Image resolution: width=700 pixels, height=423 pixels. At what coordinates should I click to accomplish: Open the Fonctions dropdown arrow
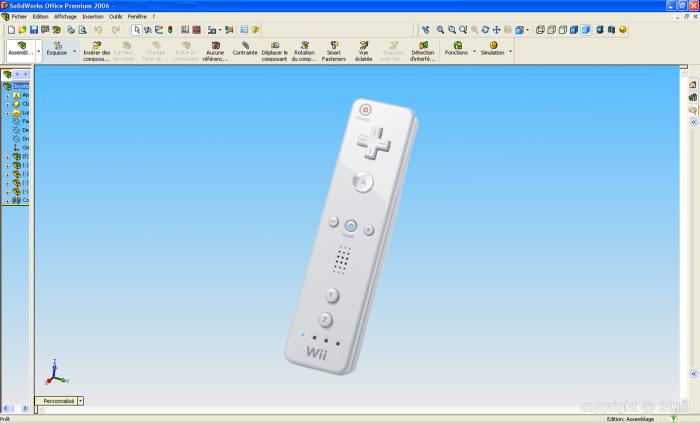(x=474, y=51)
